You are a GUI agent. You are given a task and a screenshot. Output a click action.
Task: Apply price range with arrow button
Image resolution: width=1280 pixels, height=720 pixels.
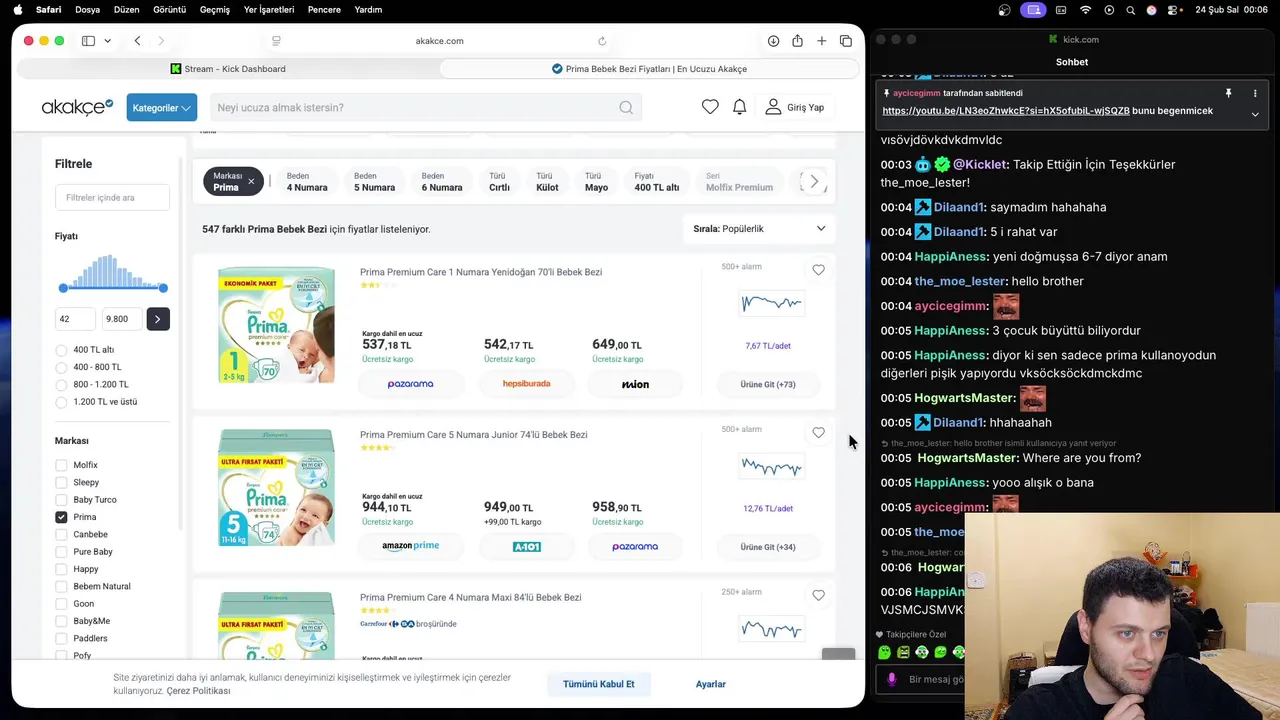(157, 319)
